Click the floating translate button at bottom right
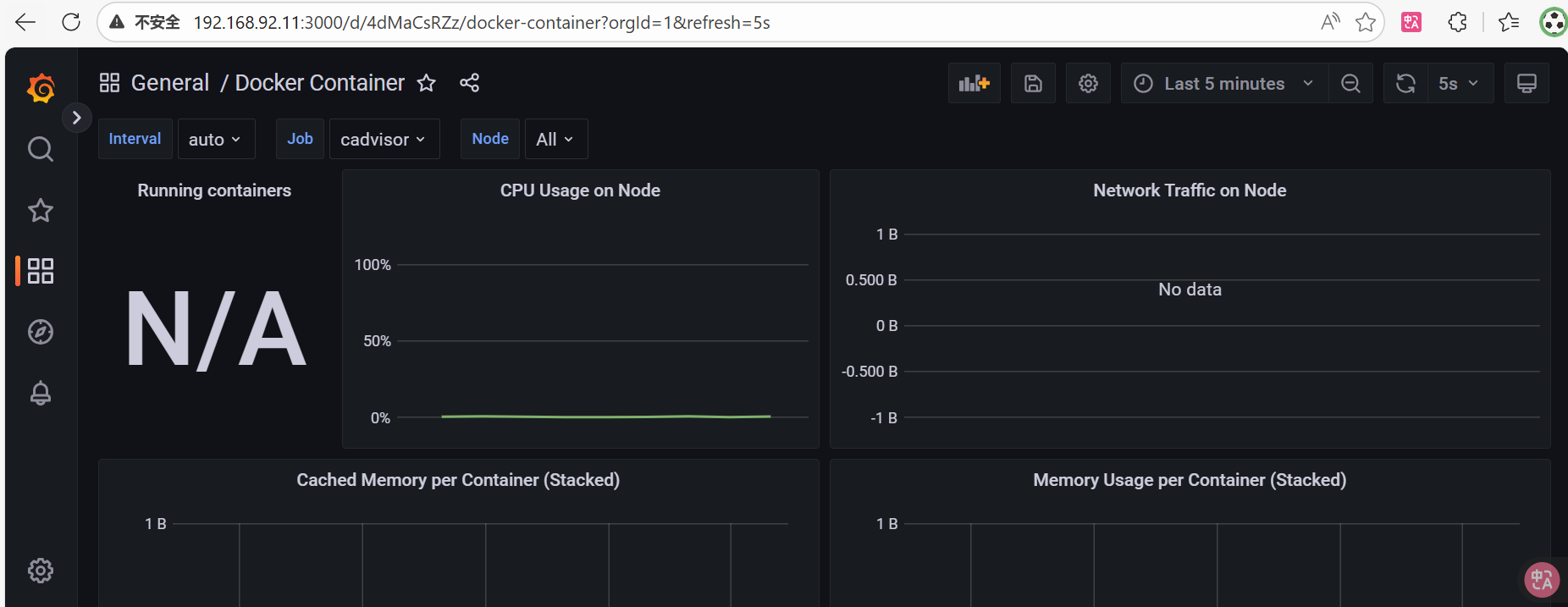Viewport: 1568px width, 607px height. (1542, 580)
